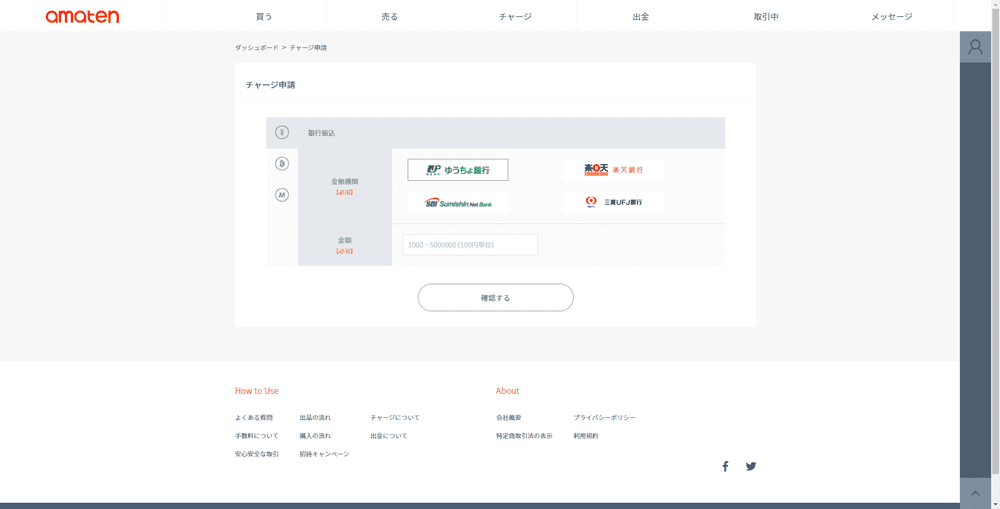Click the amaten logo
1000x509 pixels.
point(82,16)
